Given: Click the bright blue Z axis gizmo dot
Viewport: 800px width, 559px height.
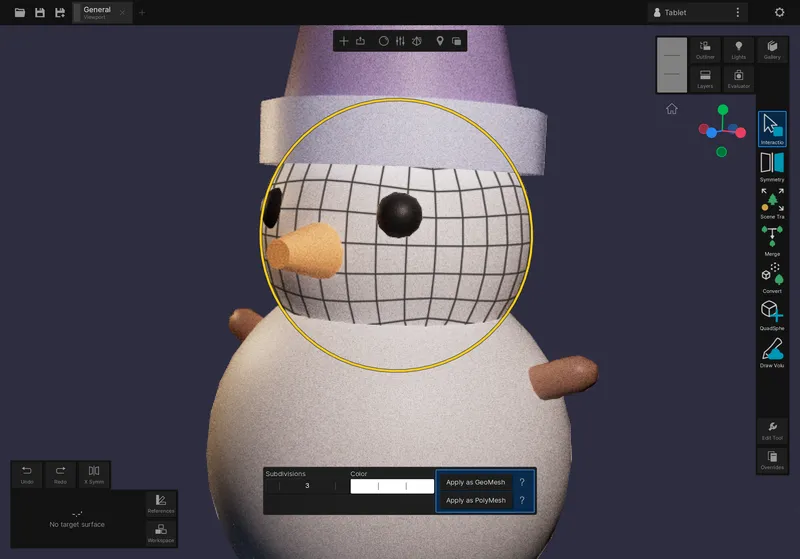Looking at the screenshot, I should point(711,133).
